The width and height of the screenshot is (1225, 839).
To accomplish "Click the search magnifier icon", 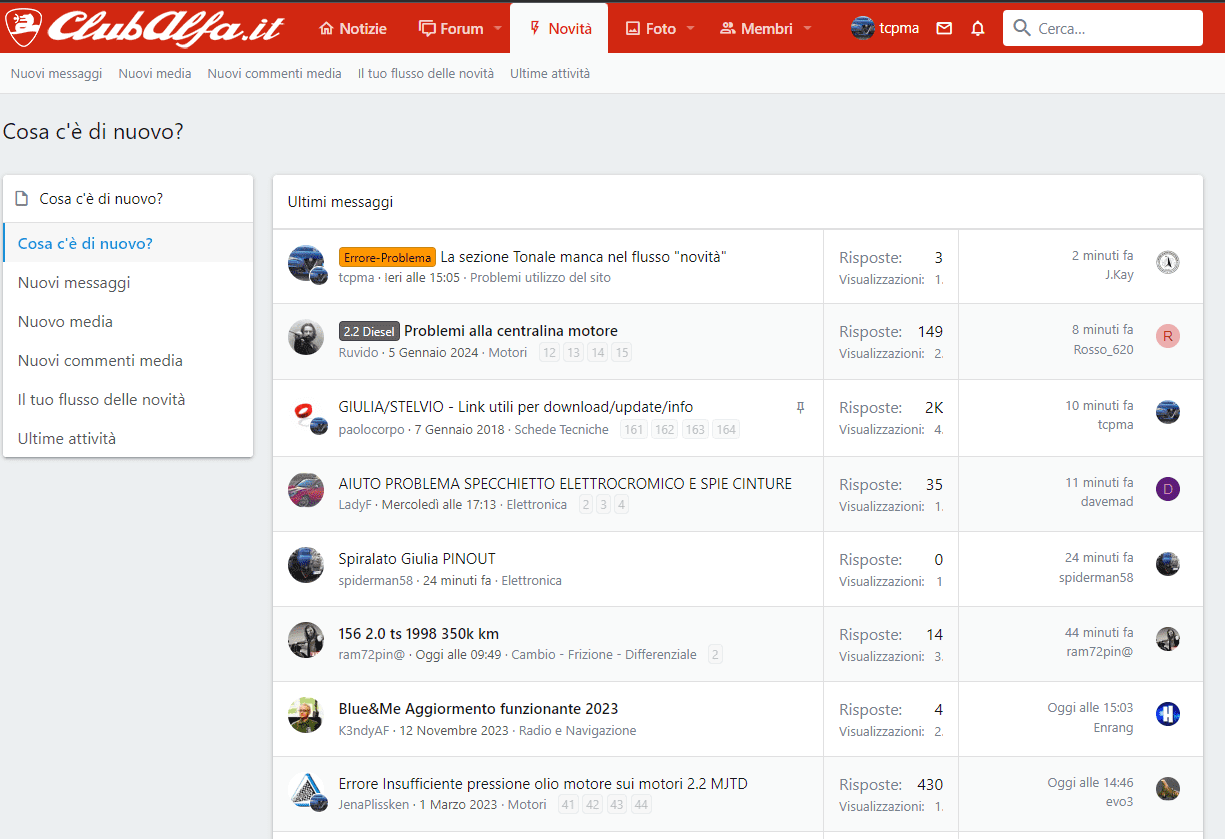I will pos(1022,28).
